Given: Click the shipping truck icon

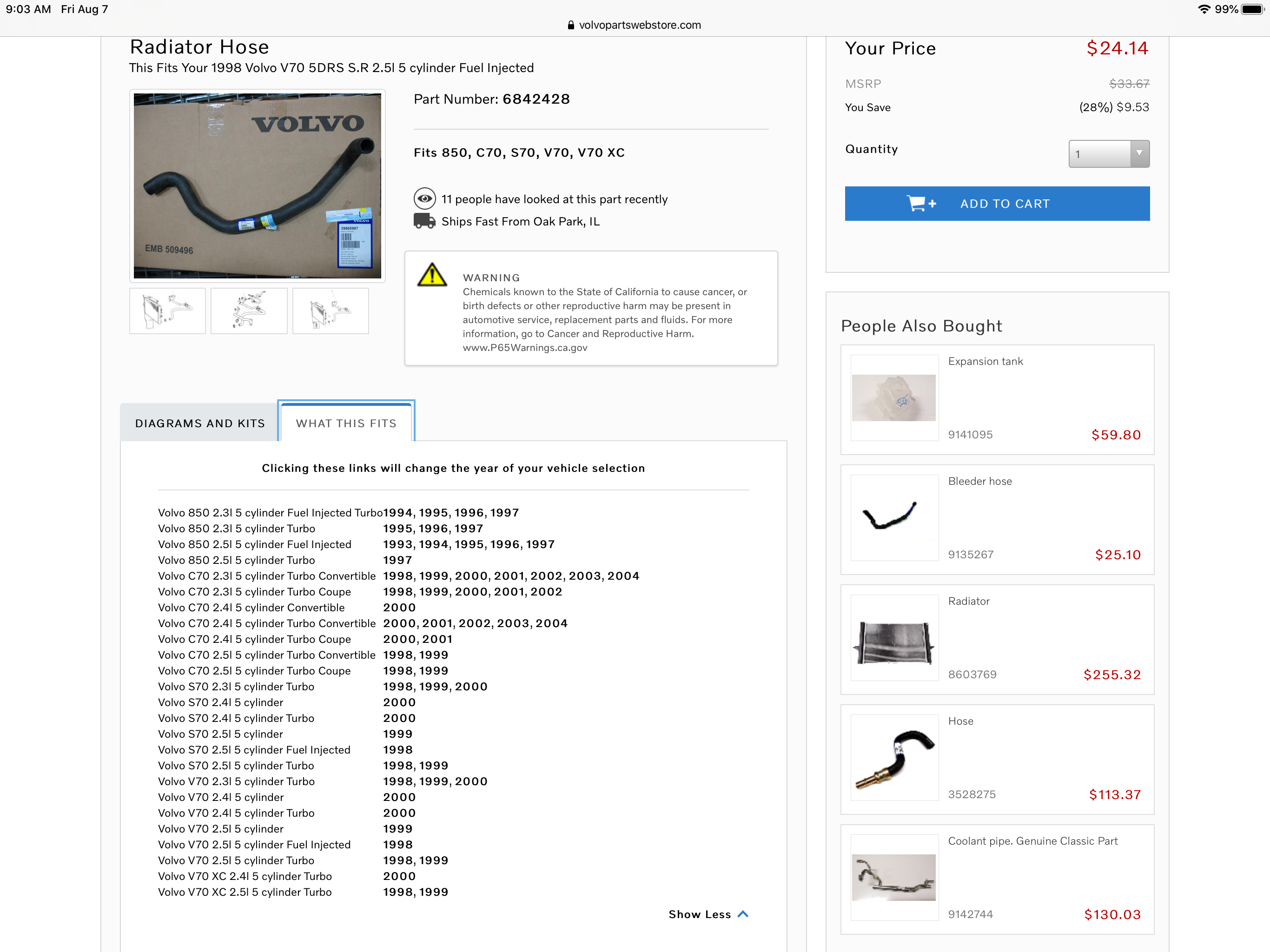Looking at the screenshot, I should 424,221.
